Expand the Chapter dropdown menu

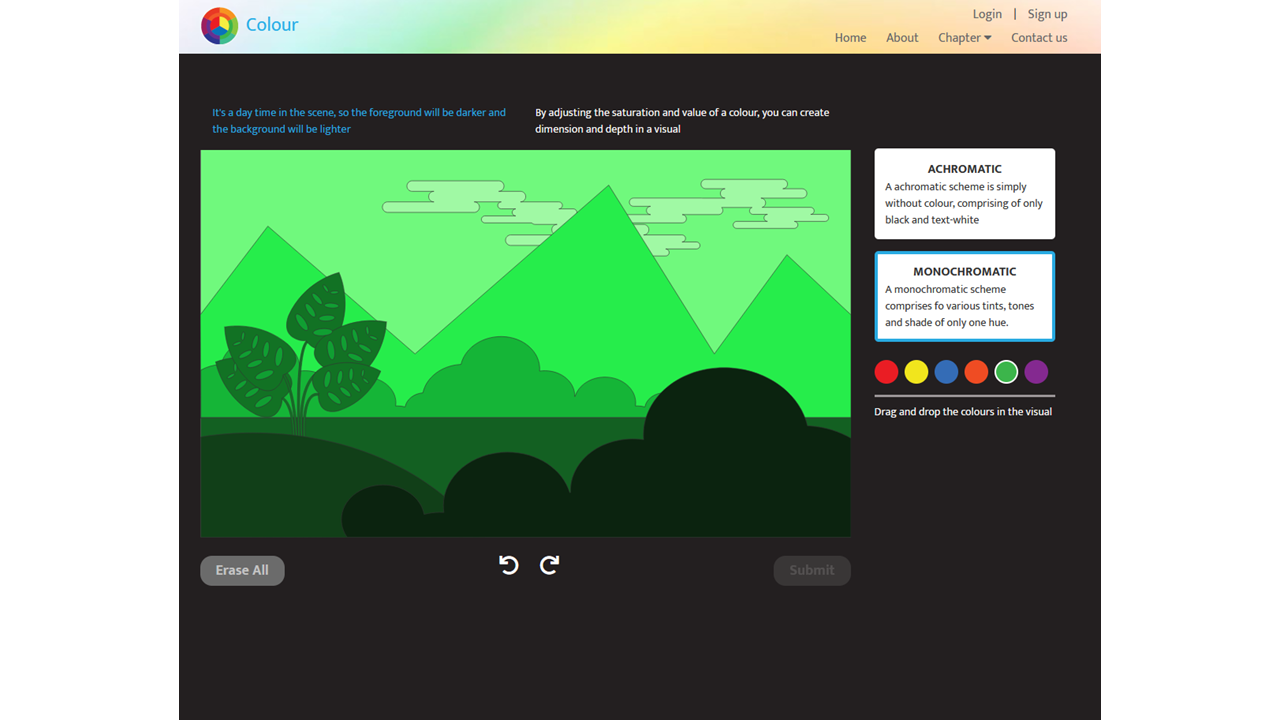(964, 38)
